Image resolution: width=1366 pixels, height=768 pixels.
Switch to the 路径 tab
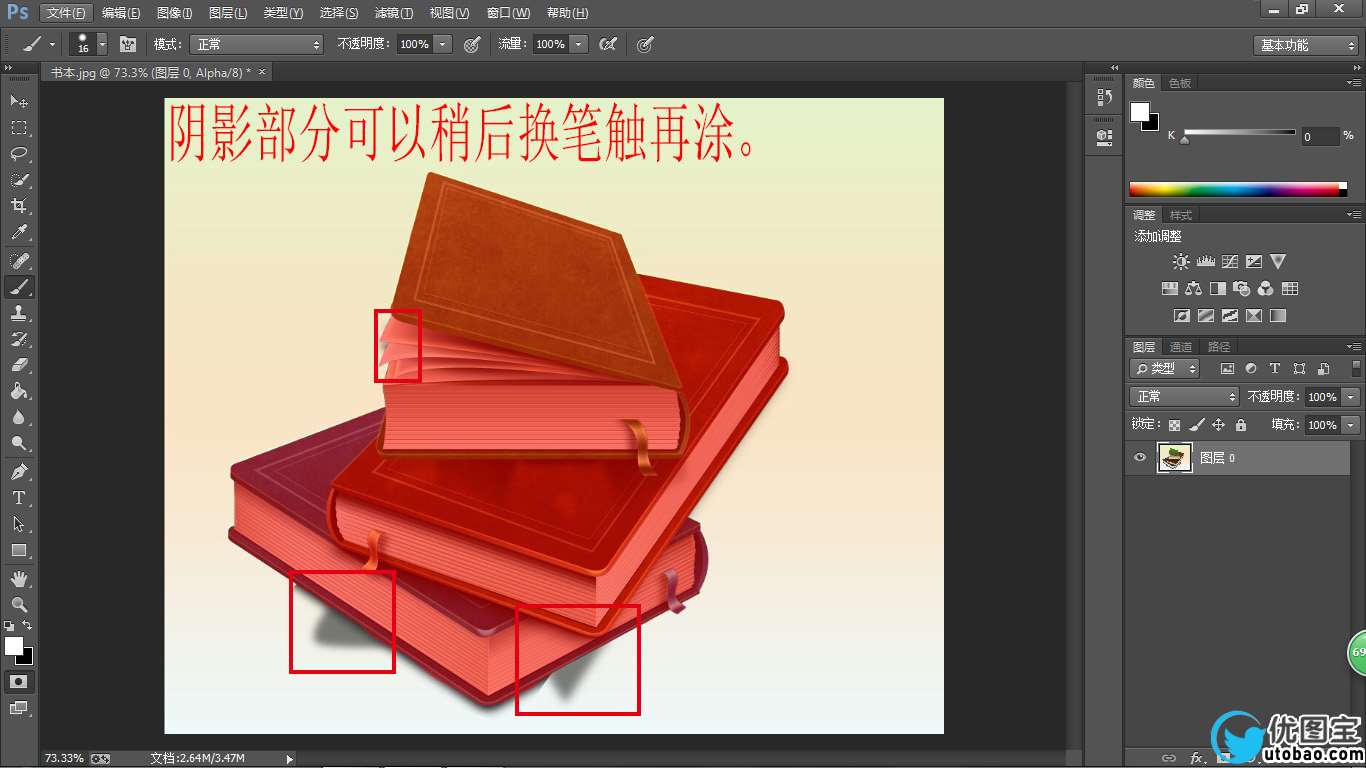point(1219,347)
